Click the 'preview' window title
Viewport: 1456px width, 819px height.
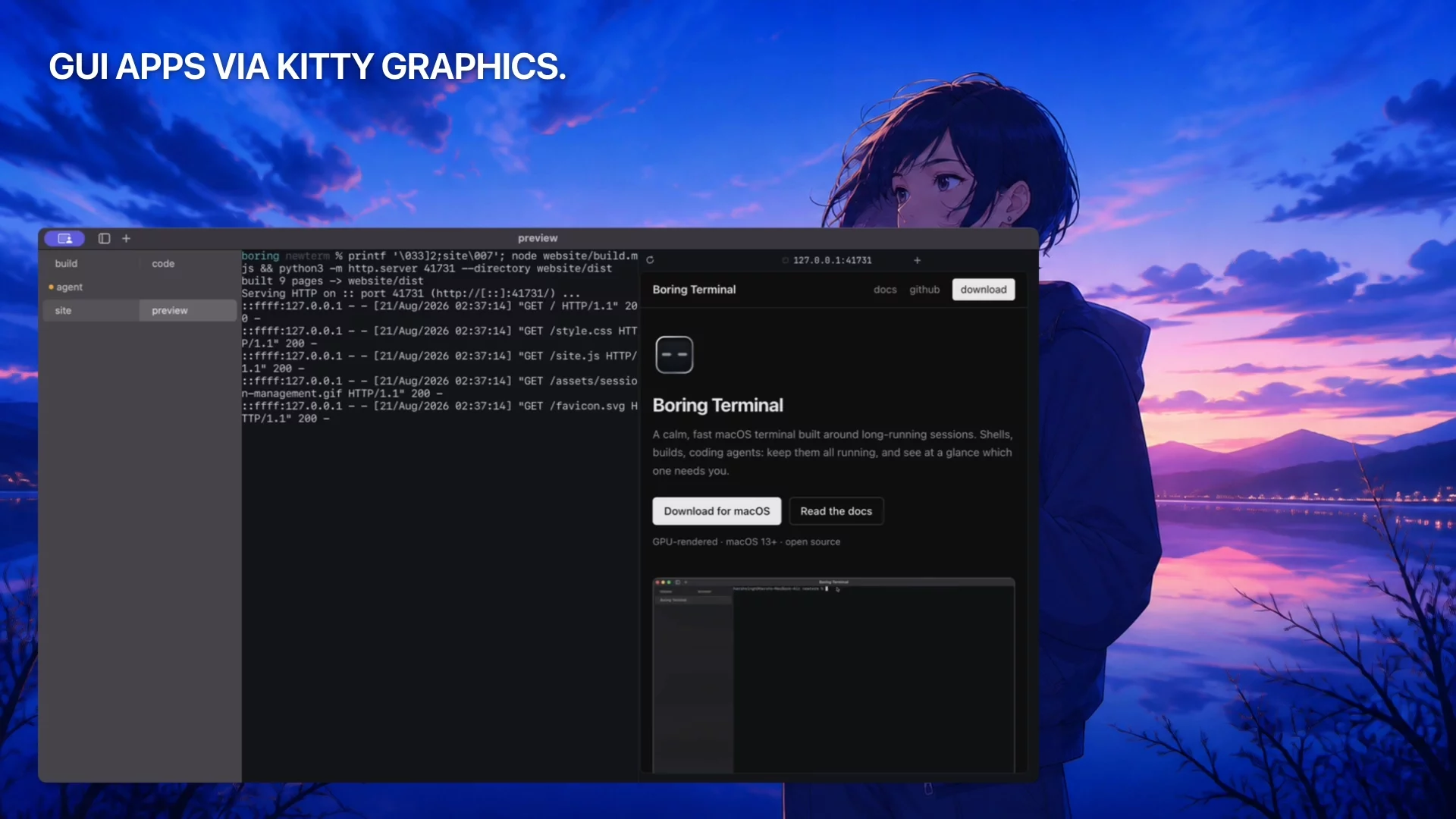(x=538, y=238)
